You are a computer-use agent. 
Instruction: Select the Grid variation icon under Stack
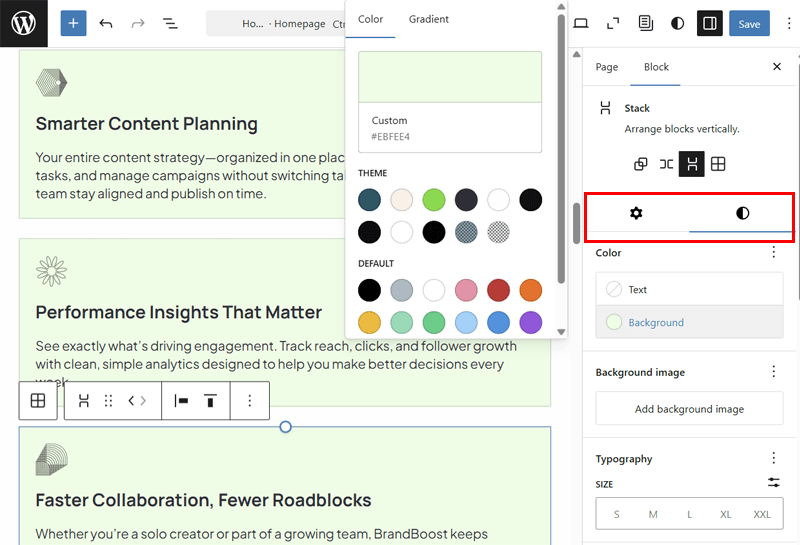coord(718,164)
